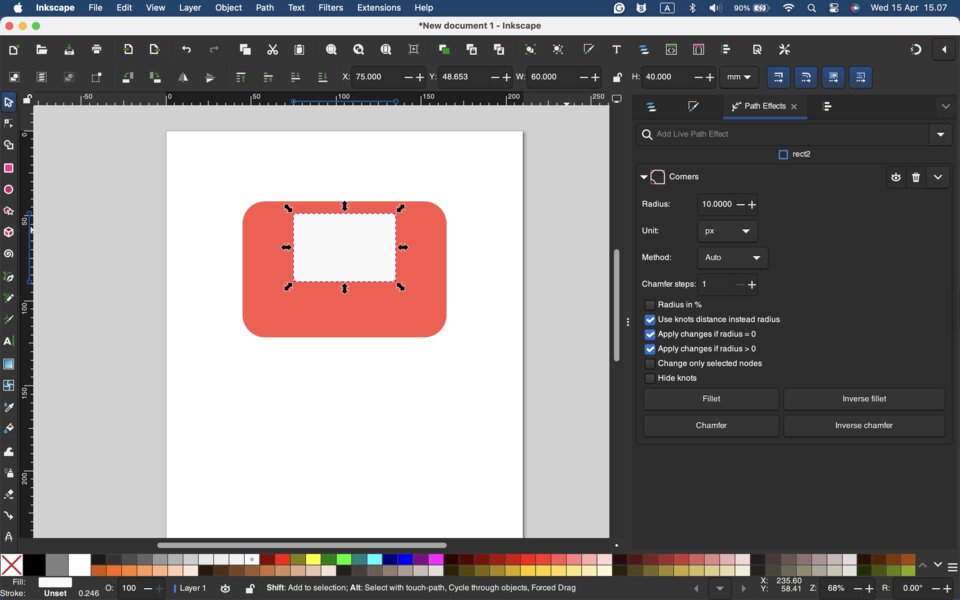Pick the Text tool in the toolbox

(x=9, y=341)
